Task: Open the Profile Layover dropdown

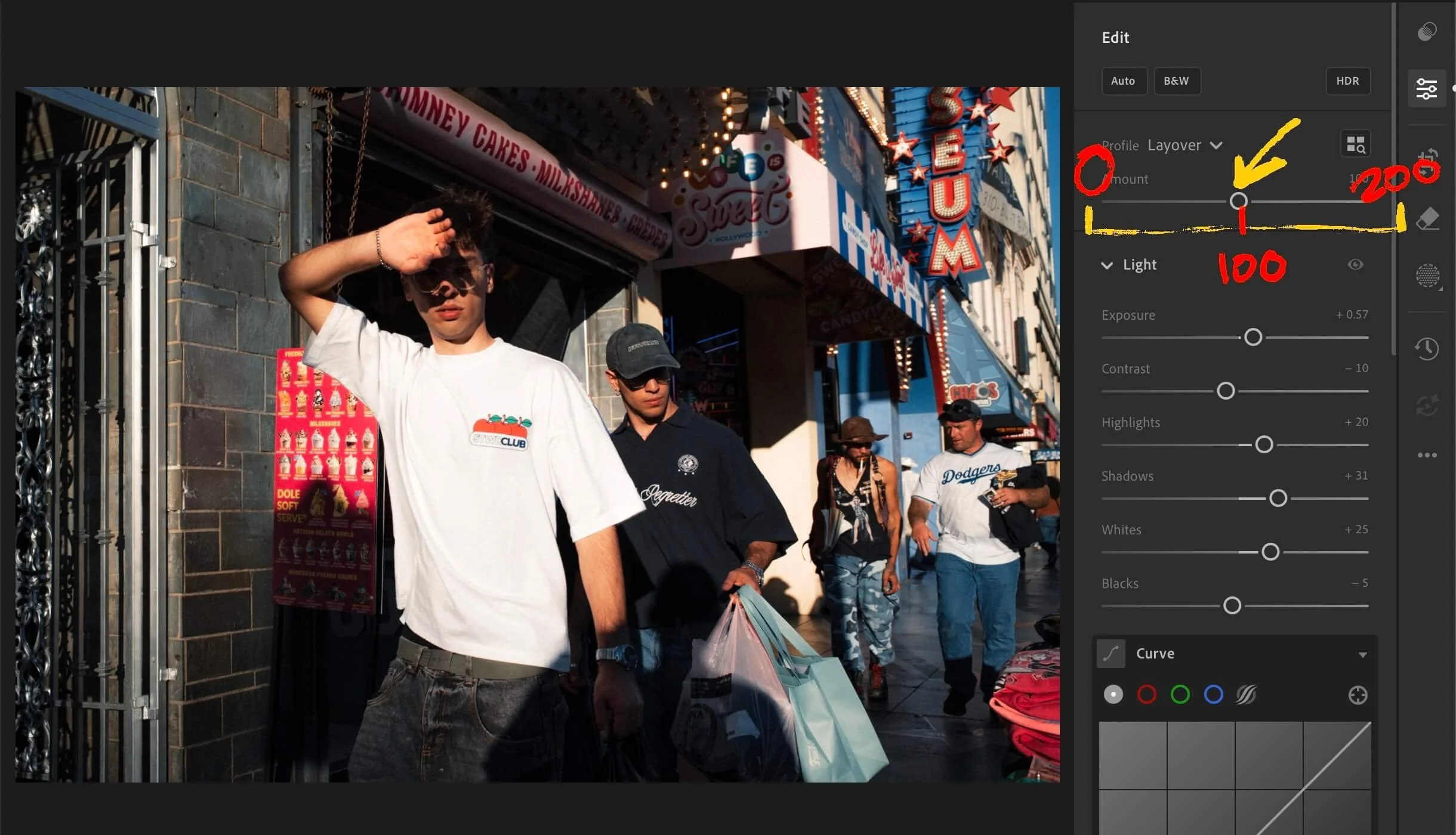Action: (1183, 145)
